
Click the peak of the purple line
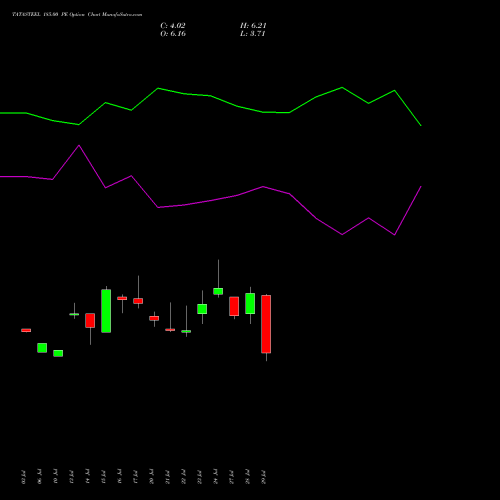tap(79, 145)
